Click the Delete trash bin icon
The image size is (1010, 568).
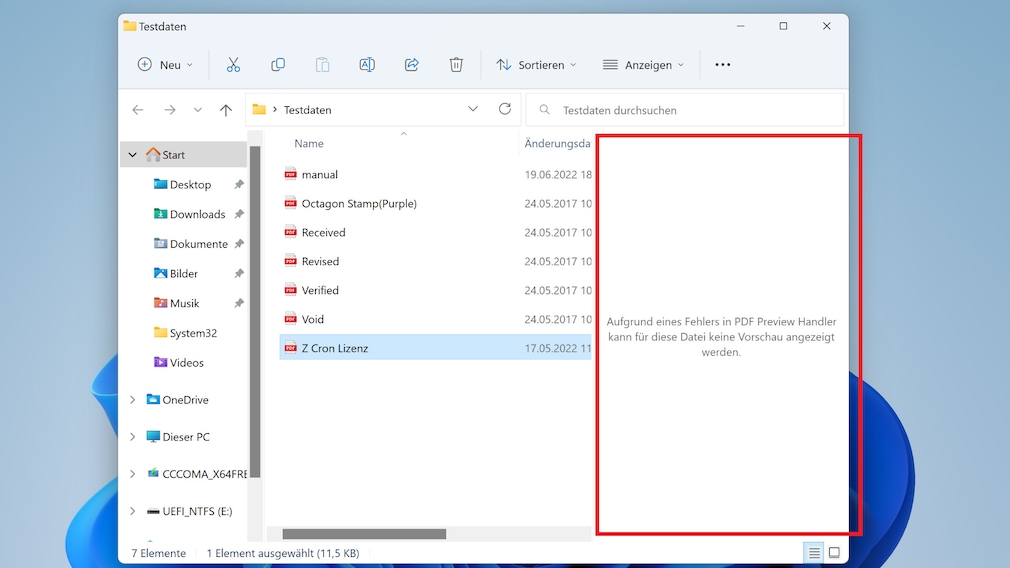click(x=456, y=65)
